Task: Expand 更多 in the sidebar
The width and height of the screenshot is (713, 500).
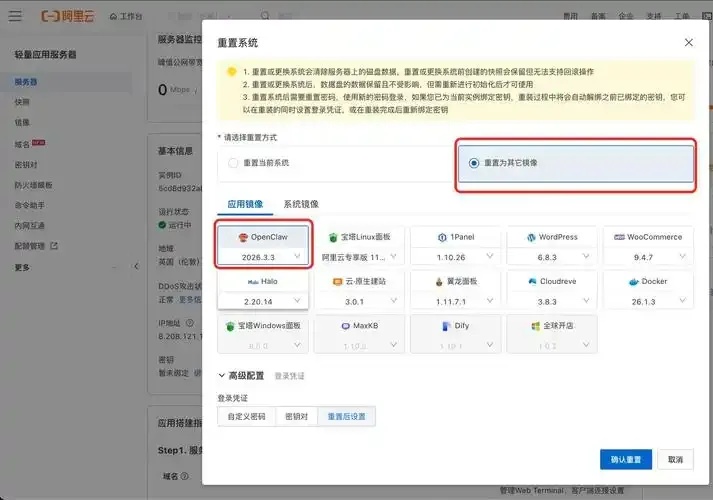Action: point(22,267)
